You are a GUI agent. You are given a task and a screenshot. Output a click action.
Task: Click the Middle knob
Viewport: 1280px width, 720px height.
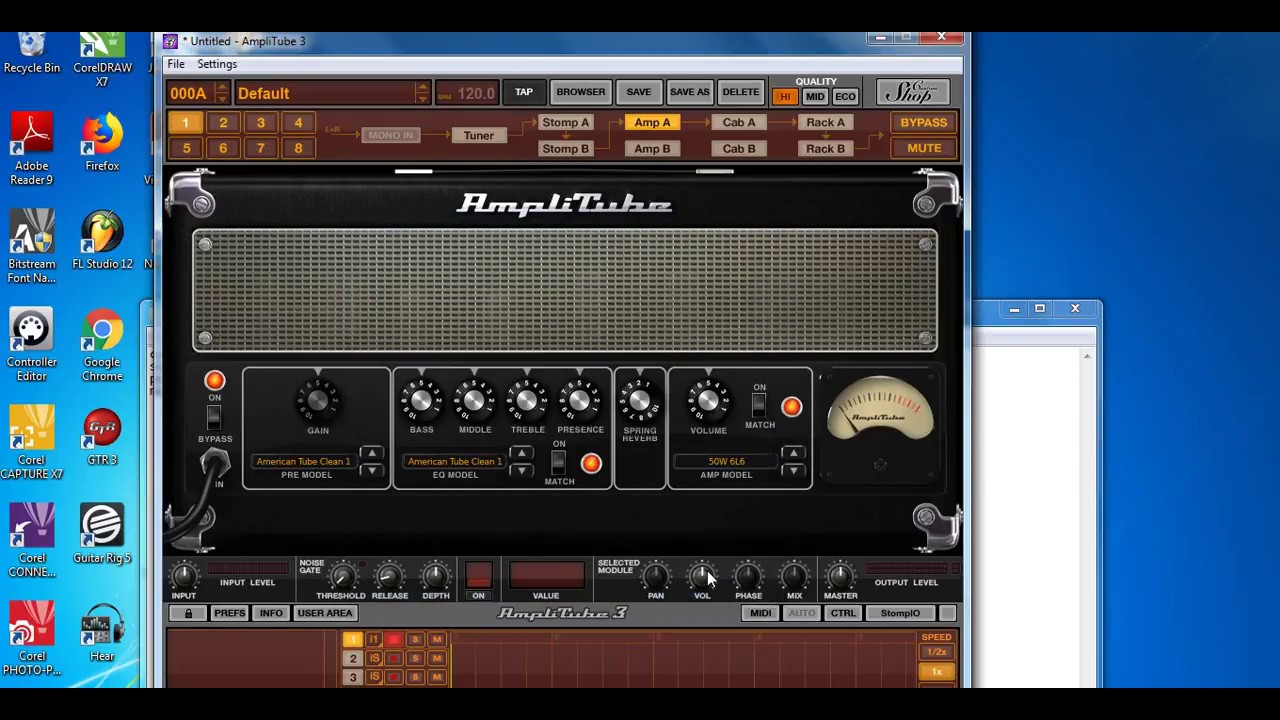(x=474, y=402)
